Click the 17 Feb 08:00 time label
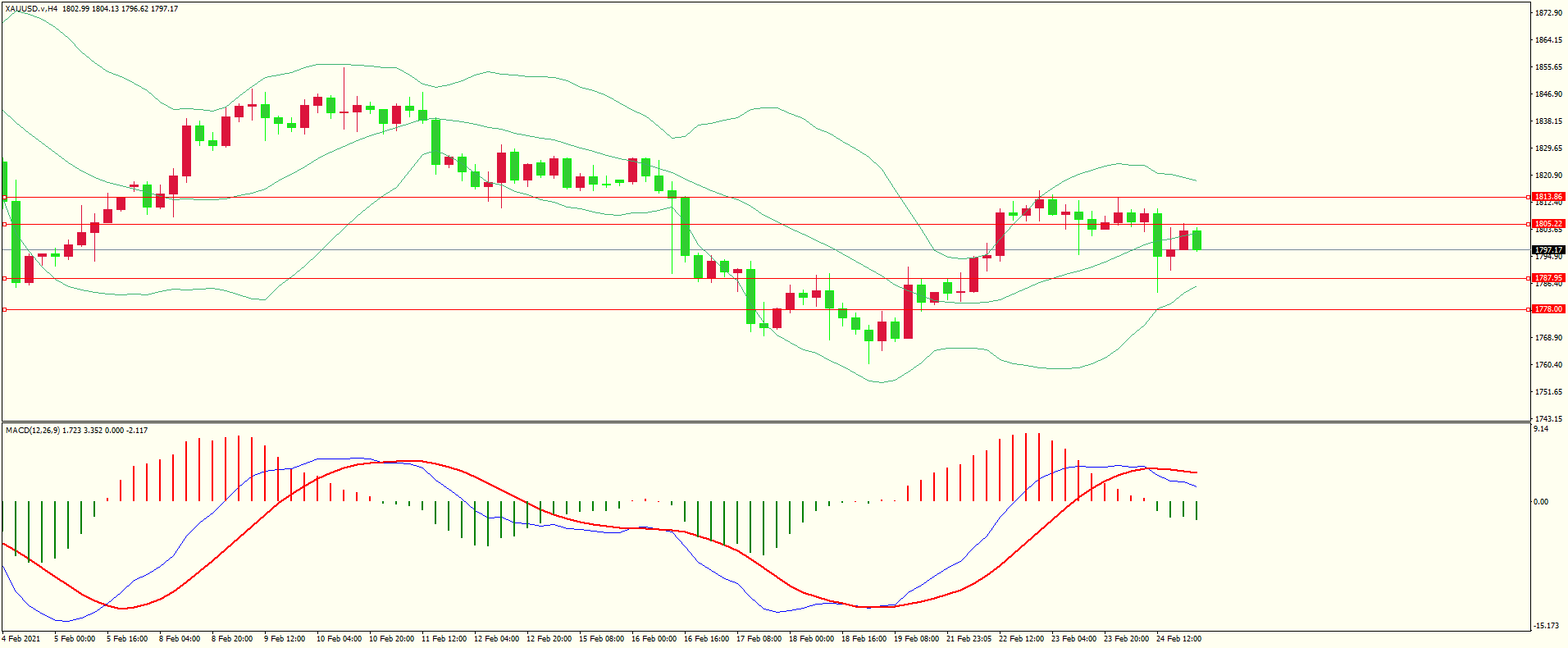 759,639
